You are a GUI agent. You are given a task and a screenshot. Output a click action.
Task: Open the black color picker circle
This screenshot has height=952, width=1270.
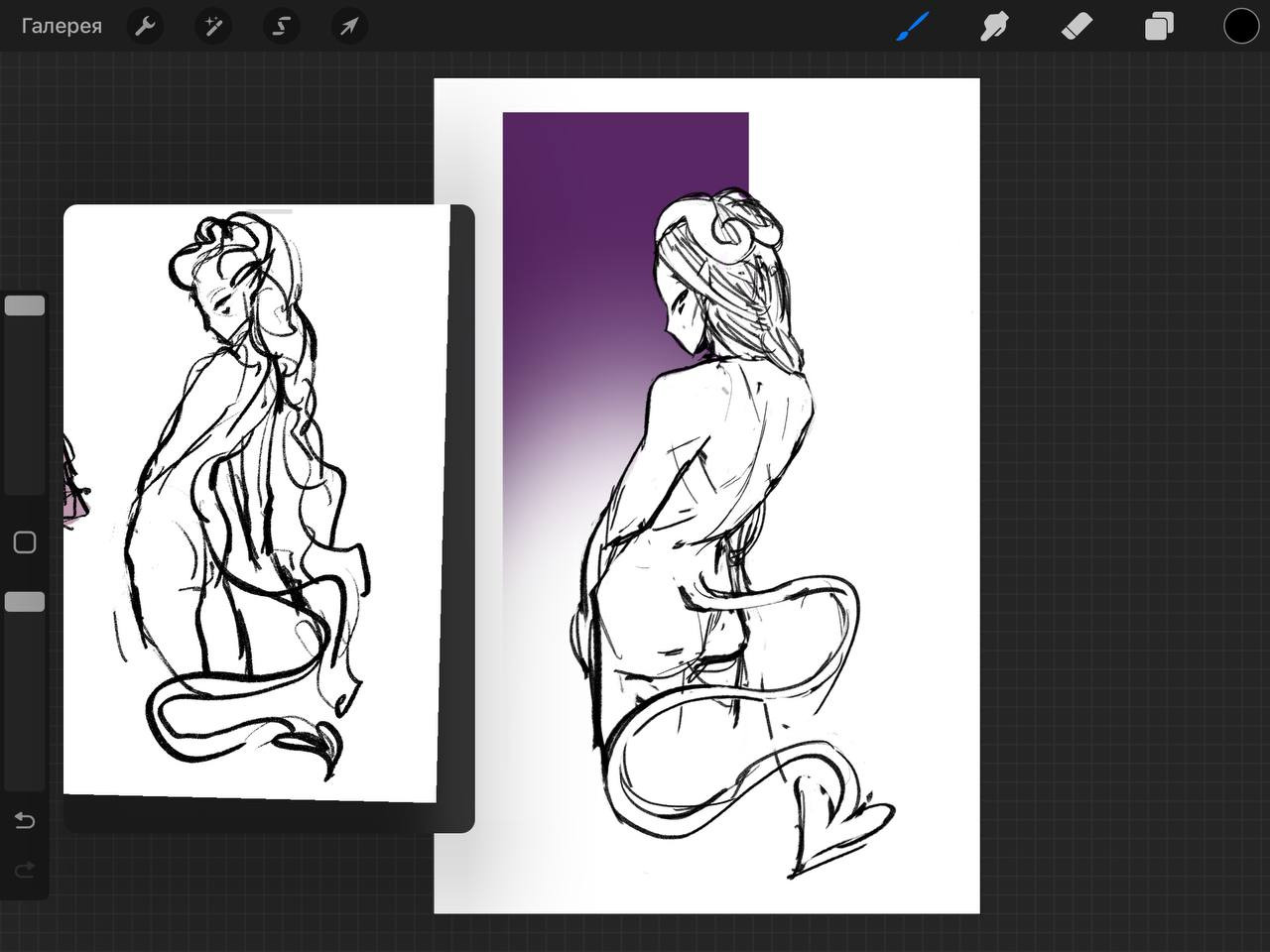(1240, 26)
